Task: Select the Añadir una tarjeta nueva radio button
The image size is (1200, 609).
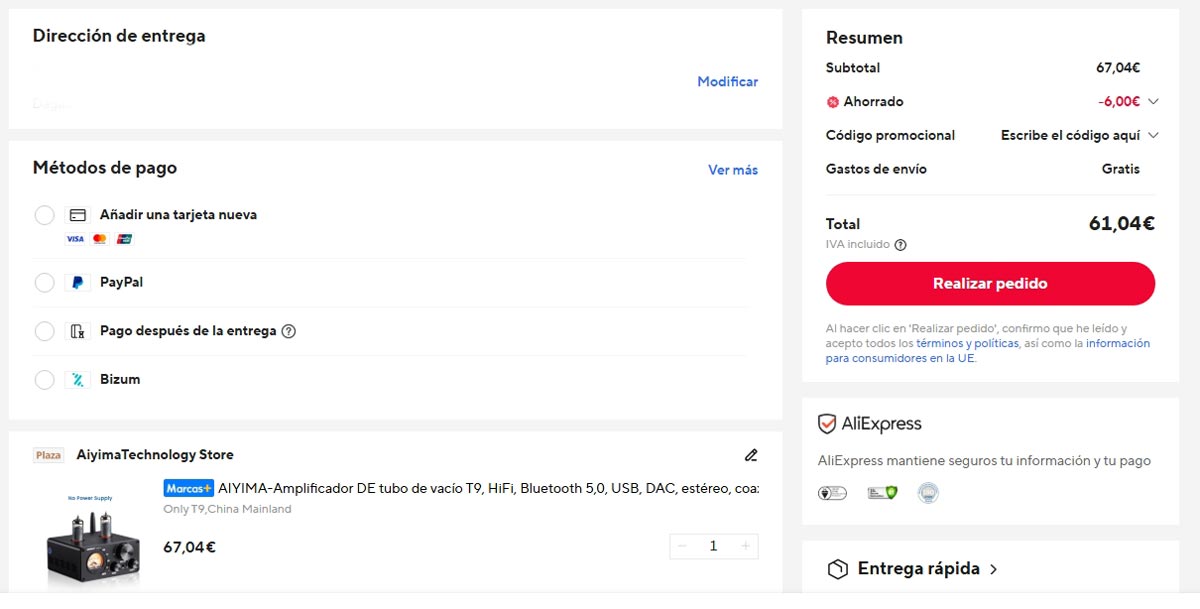Action: coord(44,215)
